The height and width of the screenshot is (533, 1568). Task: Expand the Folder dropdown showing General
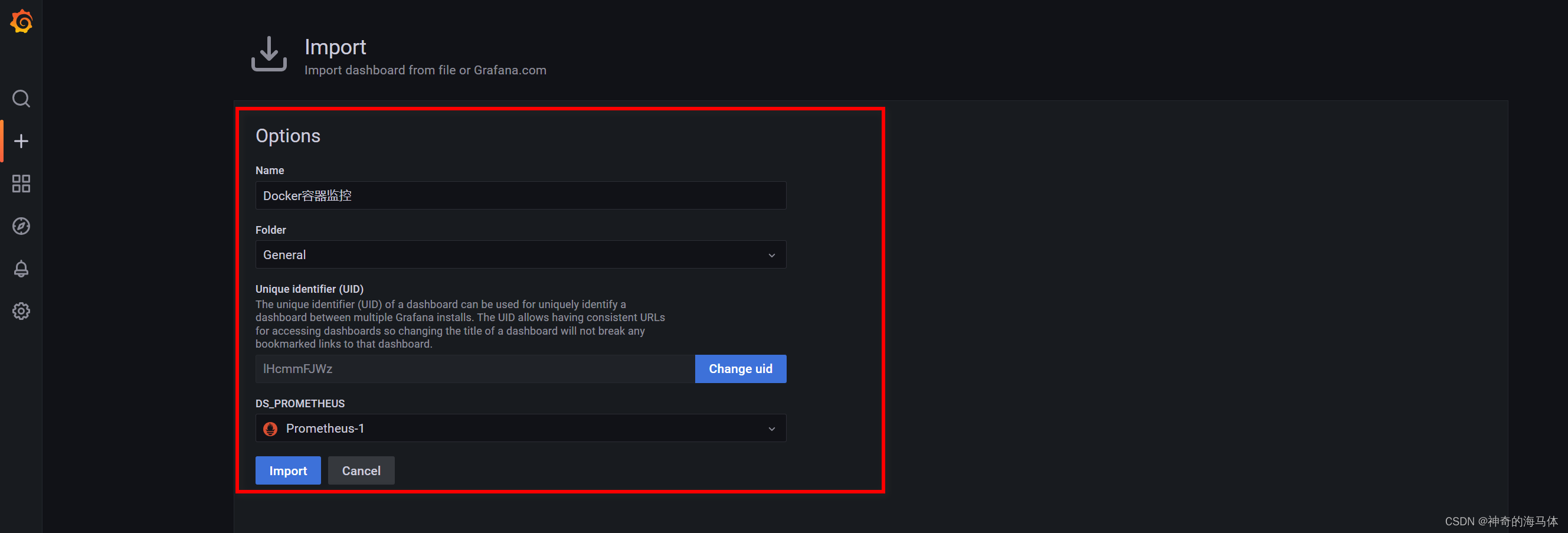point(521,254)
